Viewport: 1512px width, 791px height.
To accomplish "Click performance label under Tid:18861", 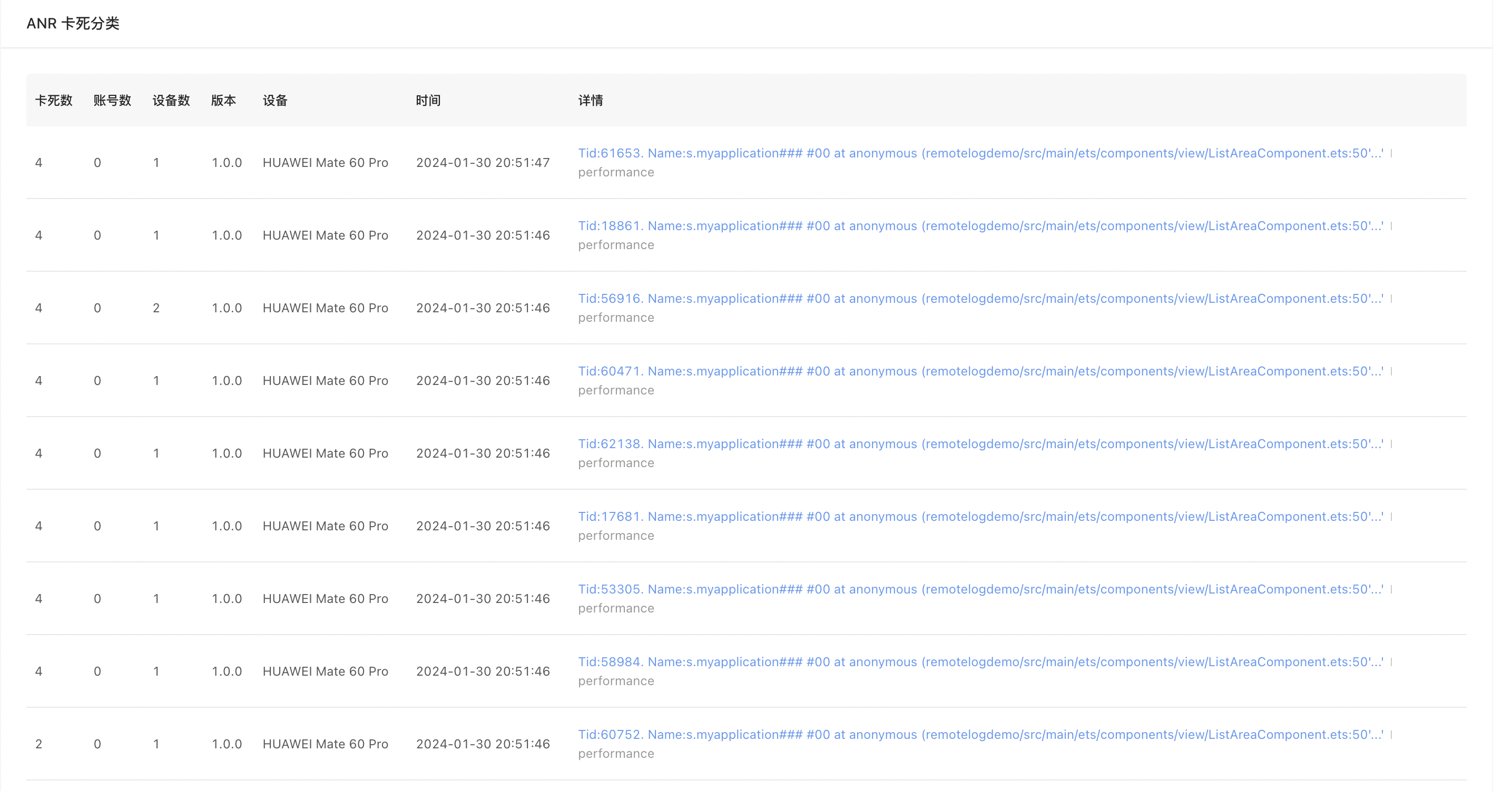I will [616, 245].
